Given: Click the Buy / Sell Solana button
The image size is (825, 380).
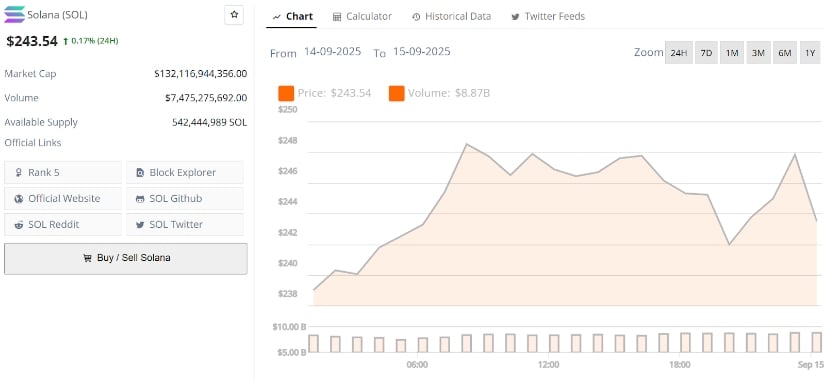Looking at the screenshot, I should [x=126, y=258].
